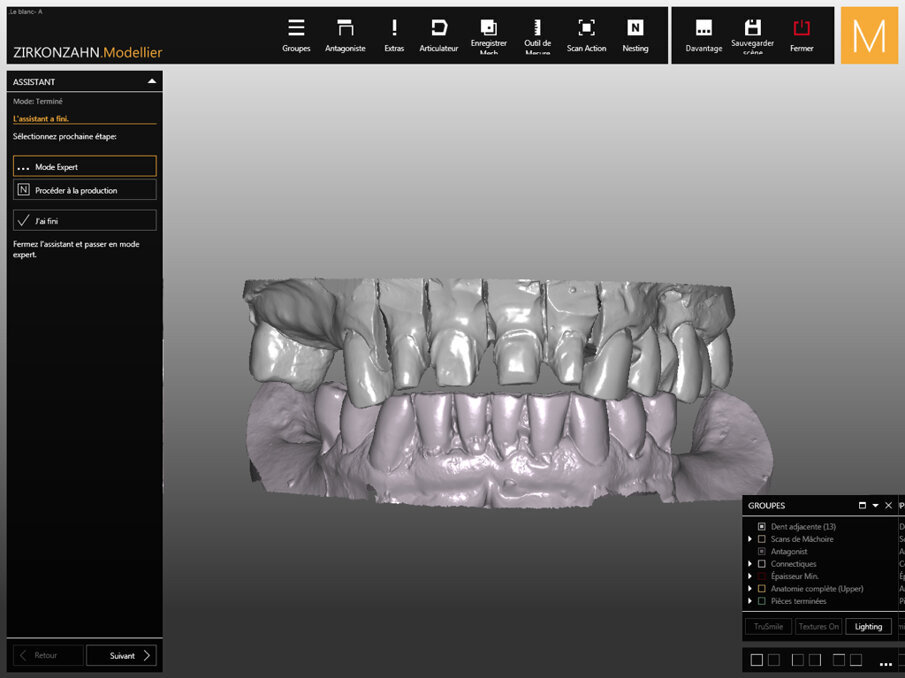Open the Extras tool
The image size is (905, 678).
pos(394,33)
